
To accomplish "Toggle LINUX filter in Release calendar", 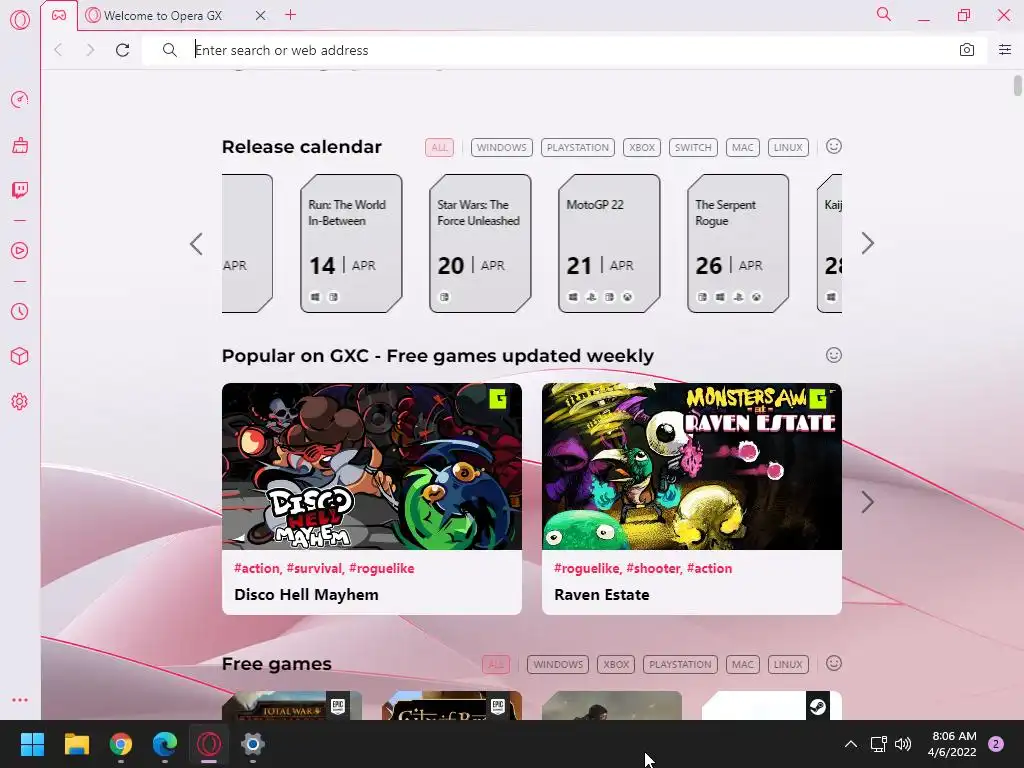I will (x=788, y=148).
